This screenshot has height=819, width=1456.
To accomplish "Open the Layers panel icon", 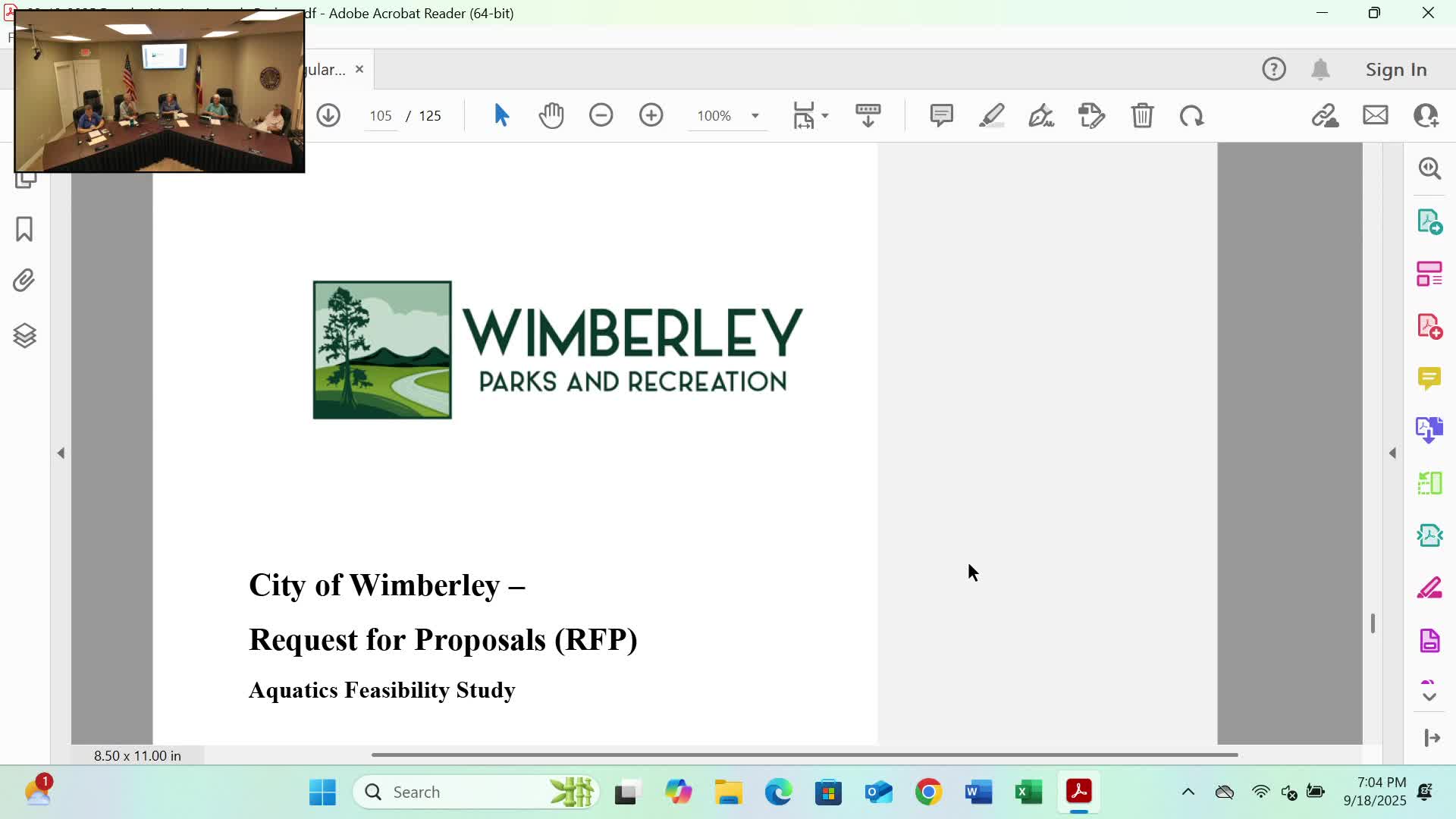I will (24, 335).
